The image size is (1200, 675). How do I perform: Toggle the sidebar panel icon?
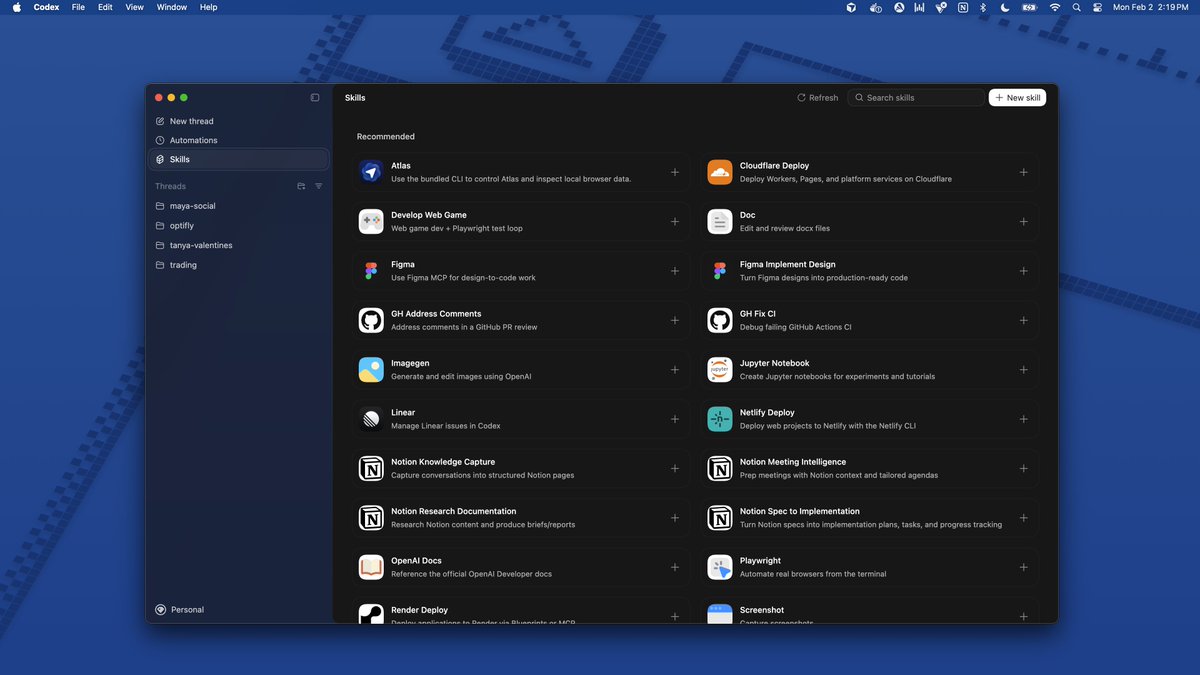(x=315, y=98)
